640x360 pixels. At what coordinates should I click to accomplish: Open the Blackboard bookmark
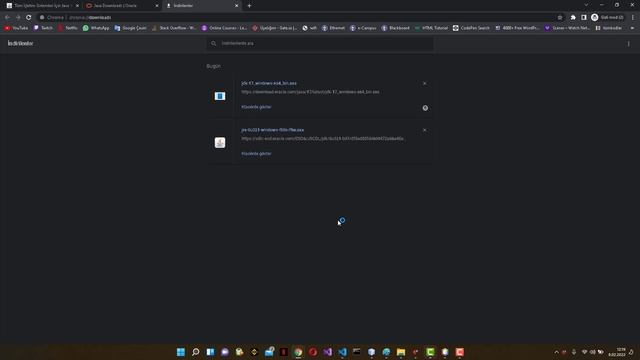(396, 28)
